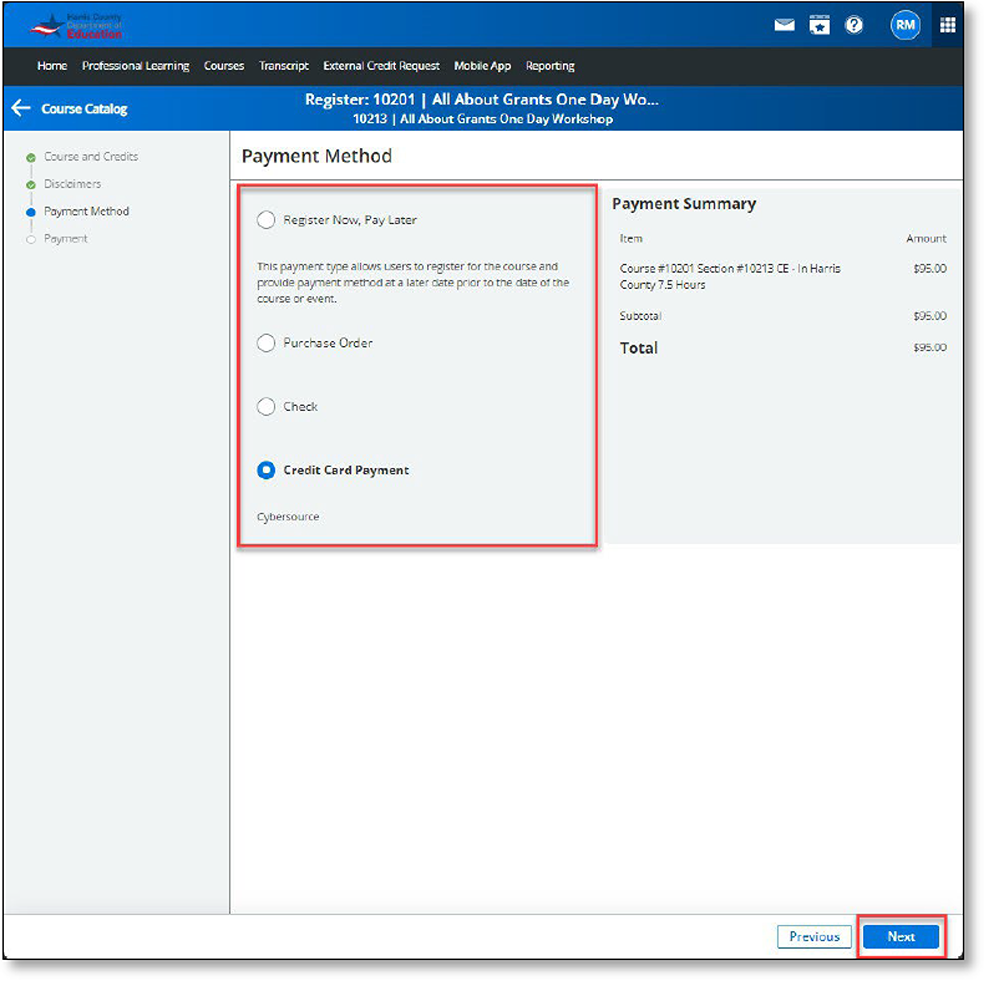Navigate to the Transcript menu item

(284, 66)
